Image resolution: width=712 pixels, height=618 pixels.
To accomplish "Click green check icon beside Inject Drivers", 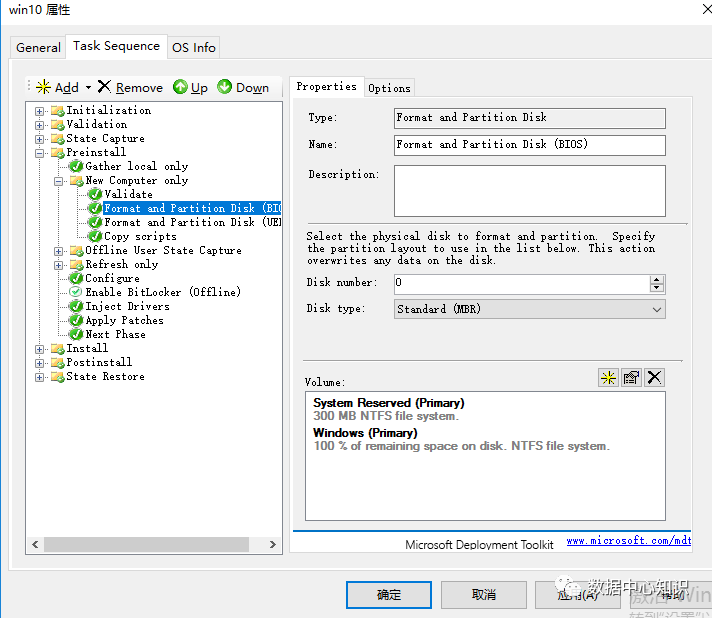I will point(76,307).
